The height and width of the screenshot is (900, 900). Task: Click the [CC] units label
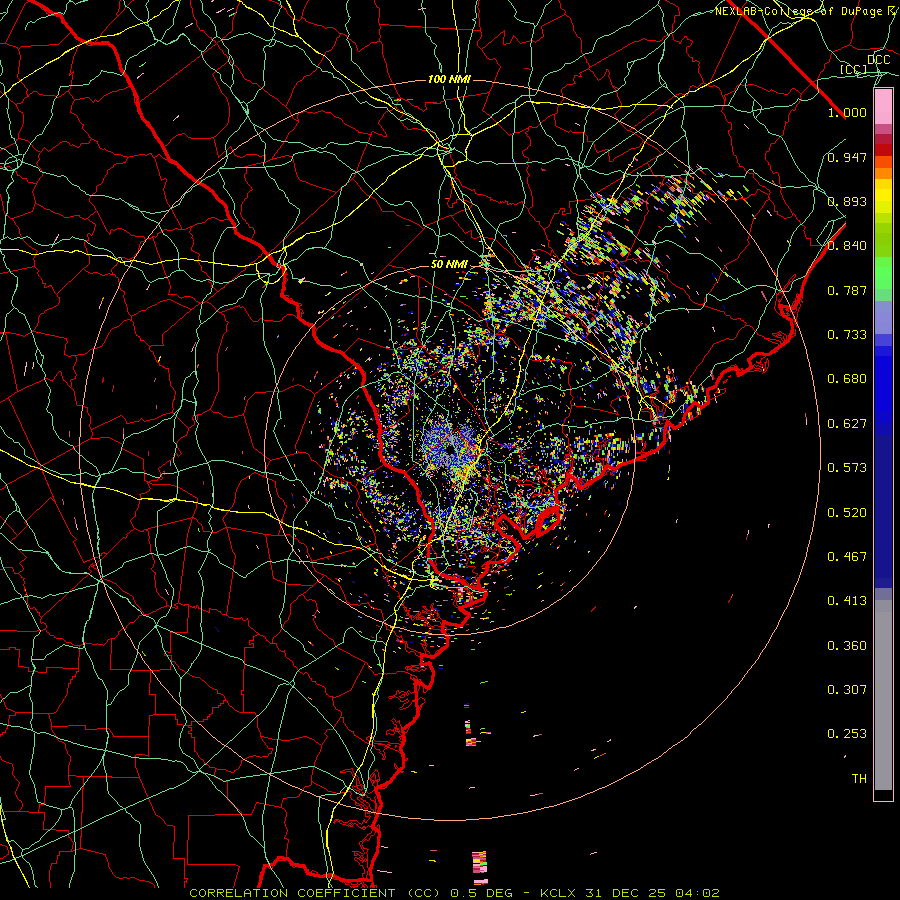coord(853,69)
